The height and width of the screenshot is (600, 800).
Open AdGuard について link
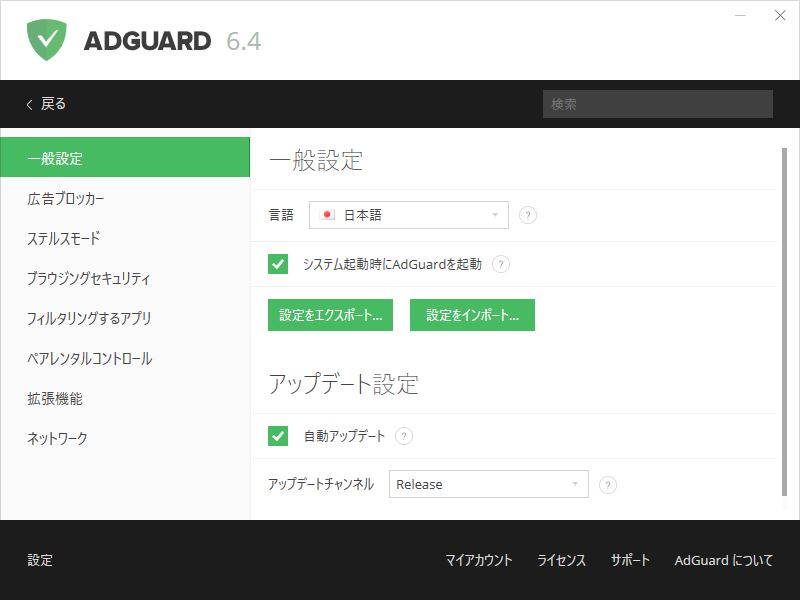723,560
